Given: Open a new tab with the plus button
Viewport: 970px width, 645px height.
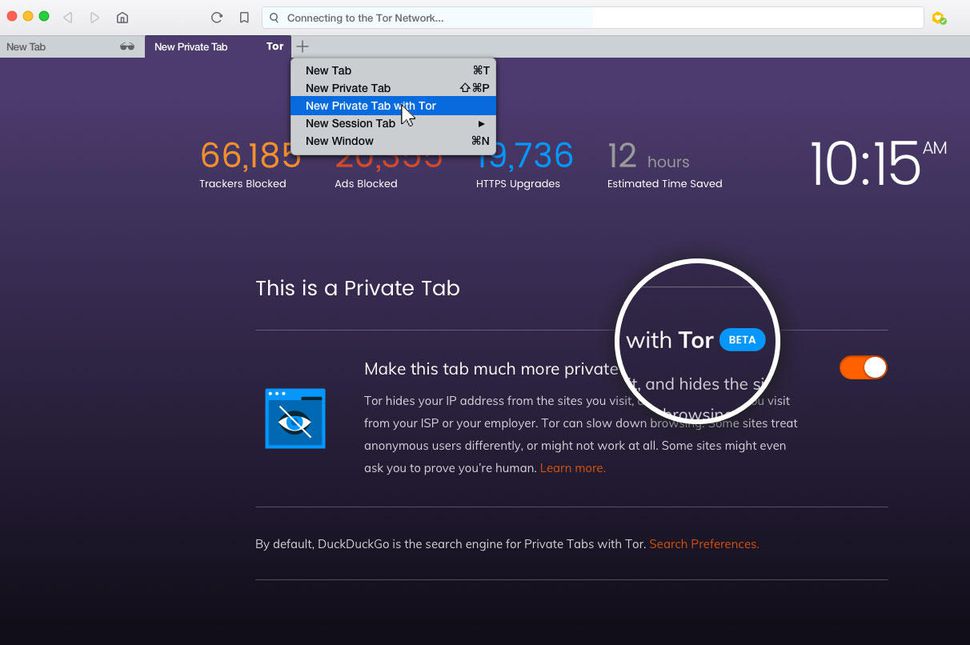Looking at the screenshot, I should pos(302,46).
